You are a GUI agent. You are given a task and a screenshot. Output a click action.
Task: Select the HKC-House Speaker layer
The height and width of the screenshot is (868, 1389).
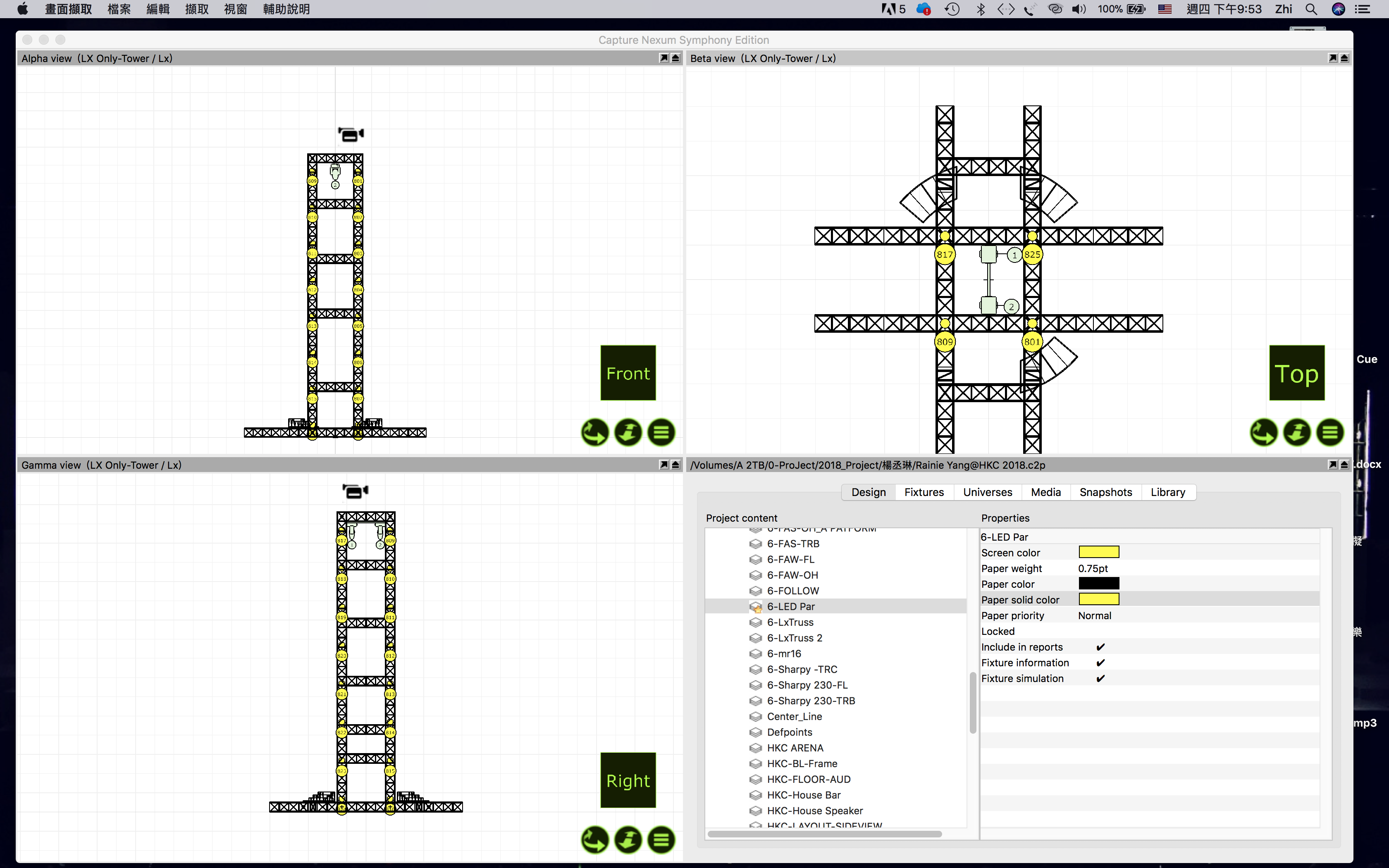click(814, 811)
